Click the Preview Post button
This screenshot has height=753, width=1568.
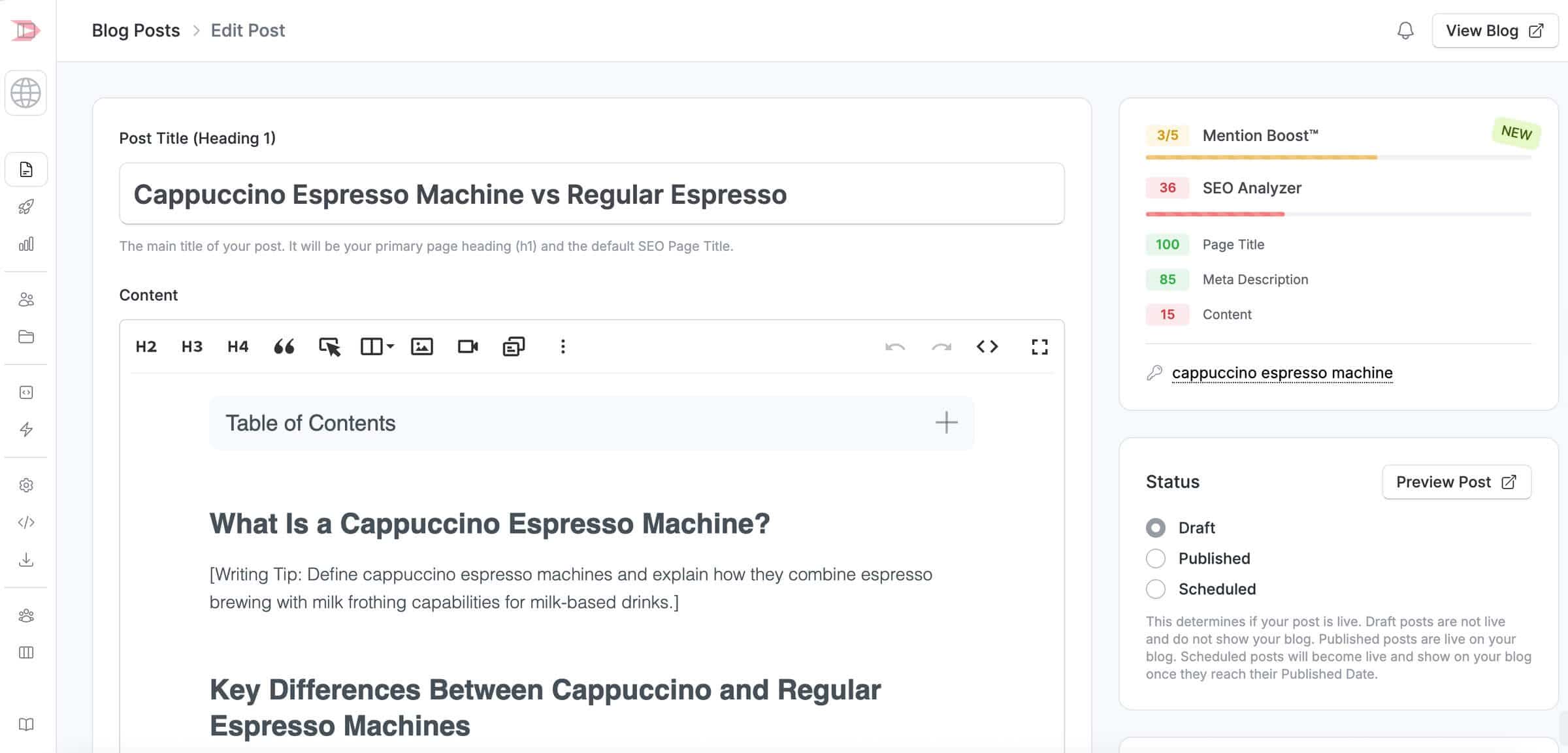[1456, 482]
